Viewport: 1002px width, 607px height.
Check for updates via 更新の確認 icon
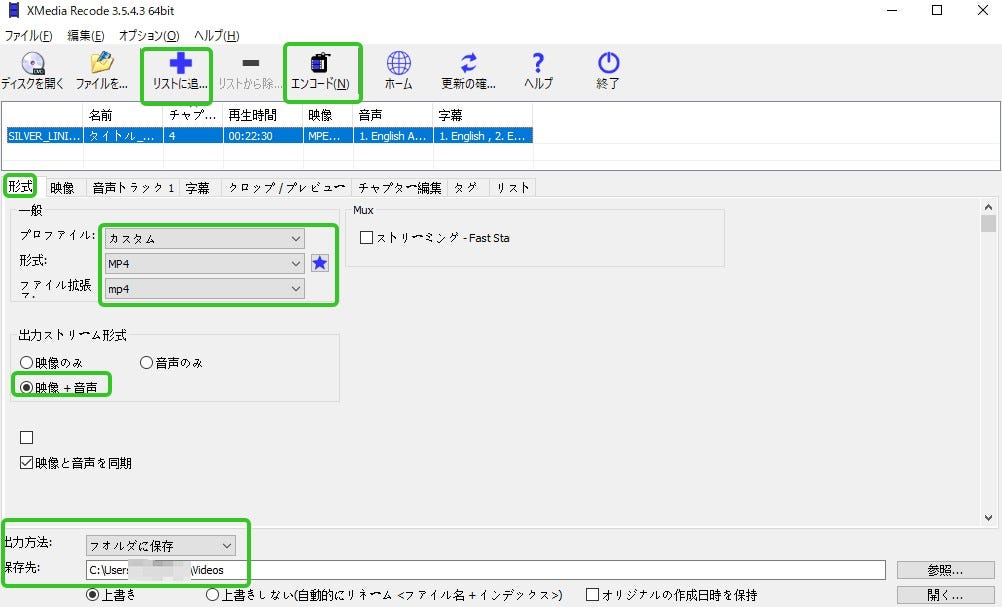[468, 71]
